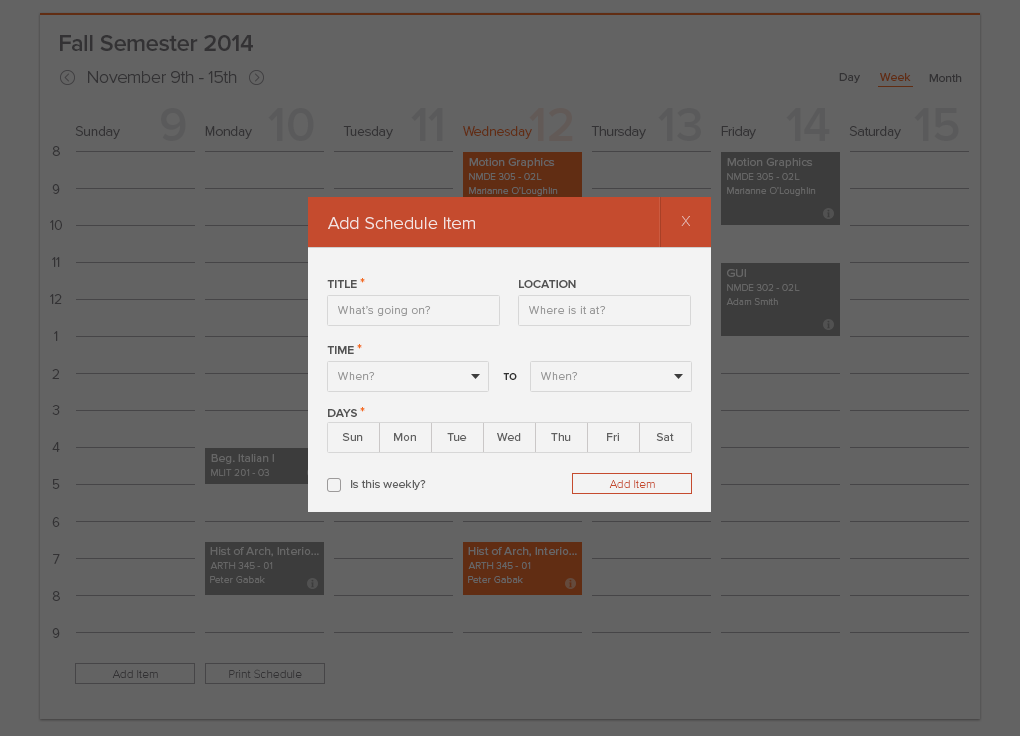Open the start time 'When?' dropdown
The width and height of the screenshot is (1020, 736).
[408, 376]
